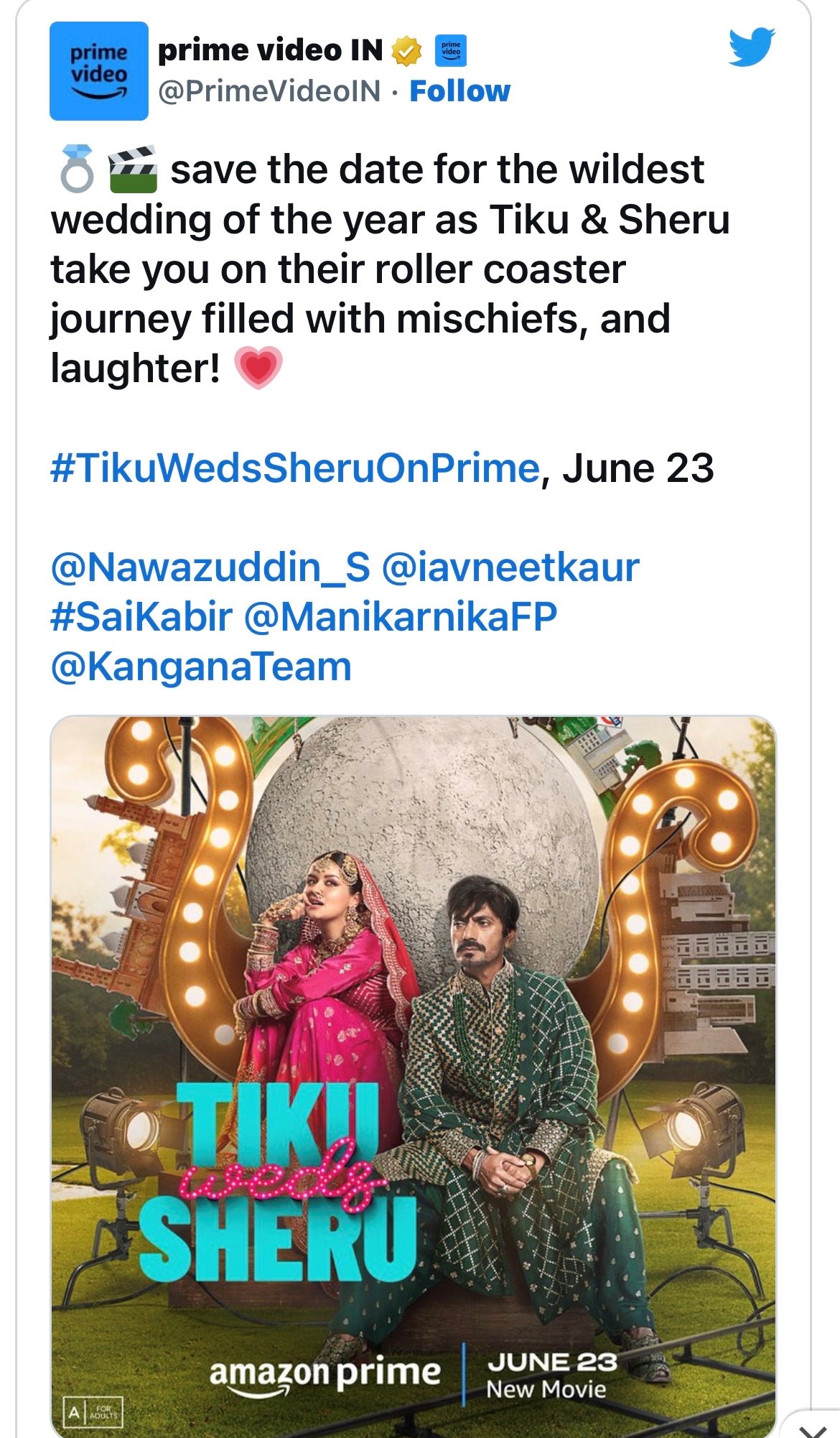Visit the @ManikarnikaFP mention
This screenshot has width=840, height=1438.
(401, 617)
